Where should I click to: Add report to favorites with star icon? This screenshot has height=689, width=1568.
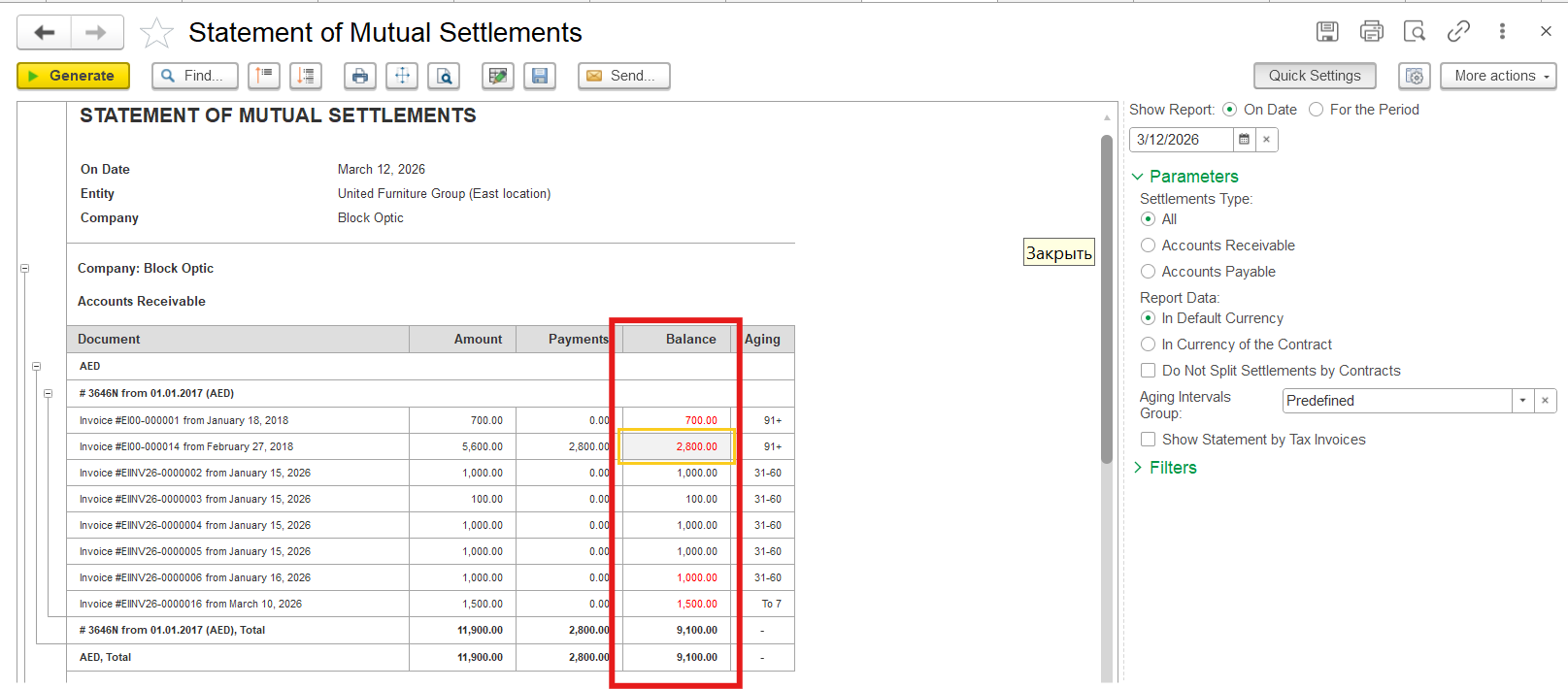tap(156, 33)
